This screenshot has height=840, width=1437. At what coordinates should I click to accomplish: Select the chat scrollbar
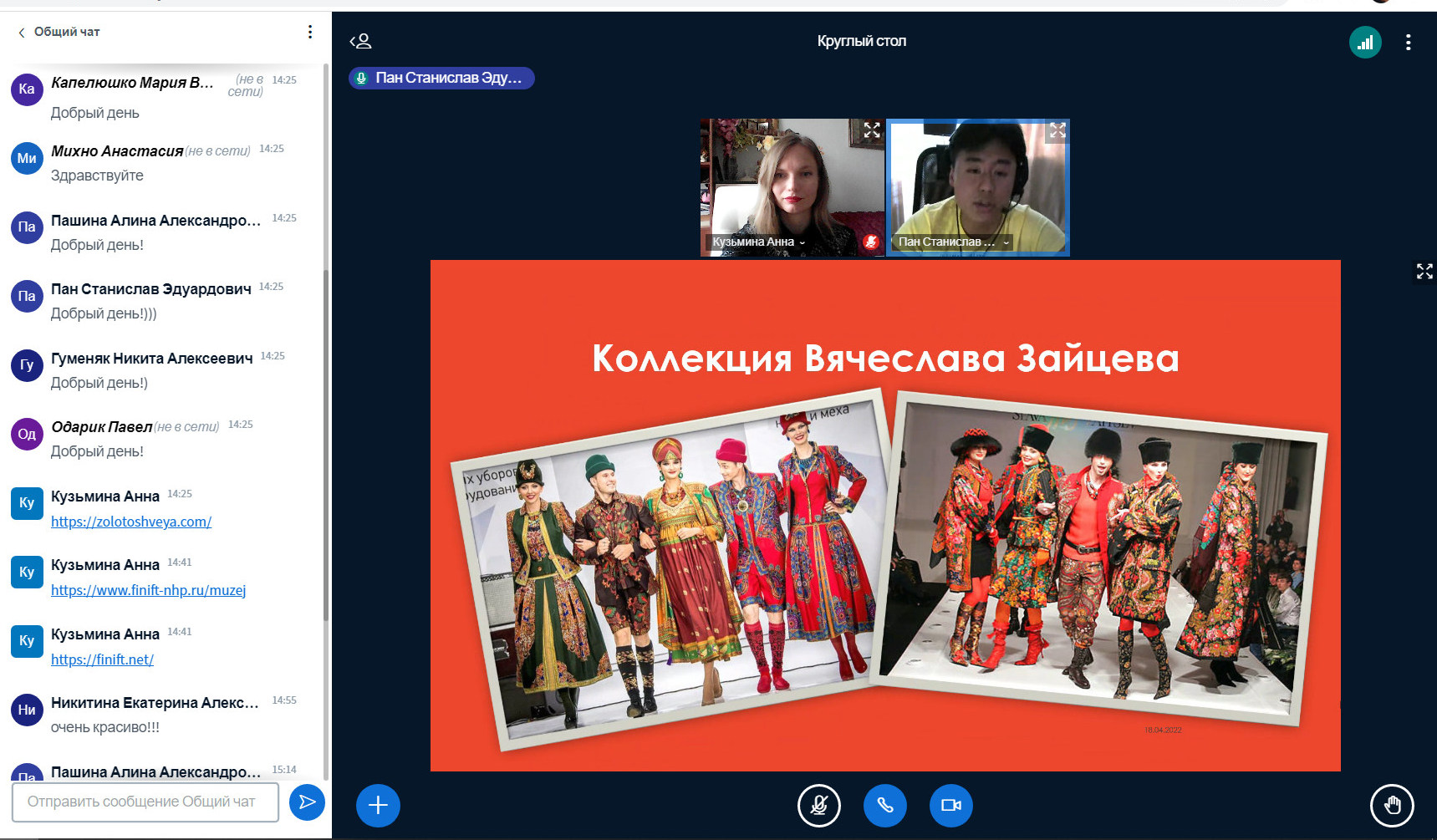pos(326,445)
